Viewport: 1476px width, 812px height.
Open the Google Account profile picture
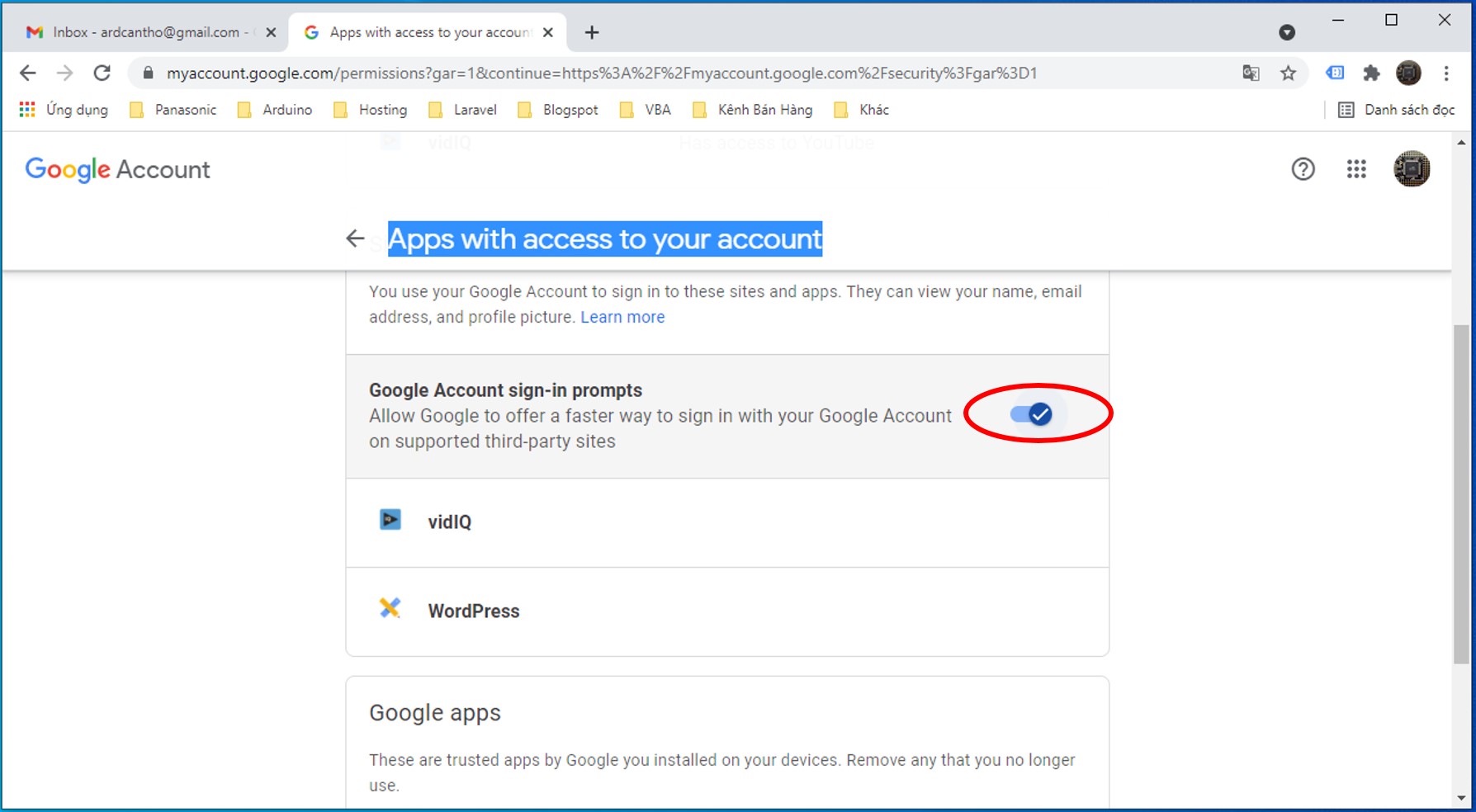[1412, 169]
